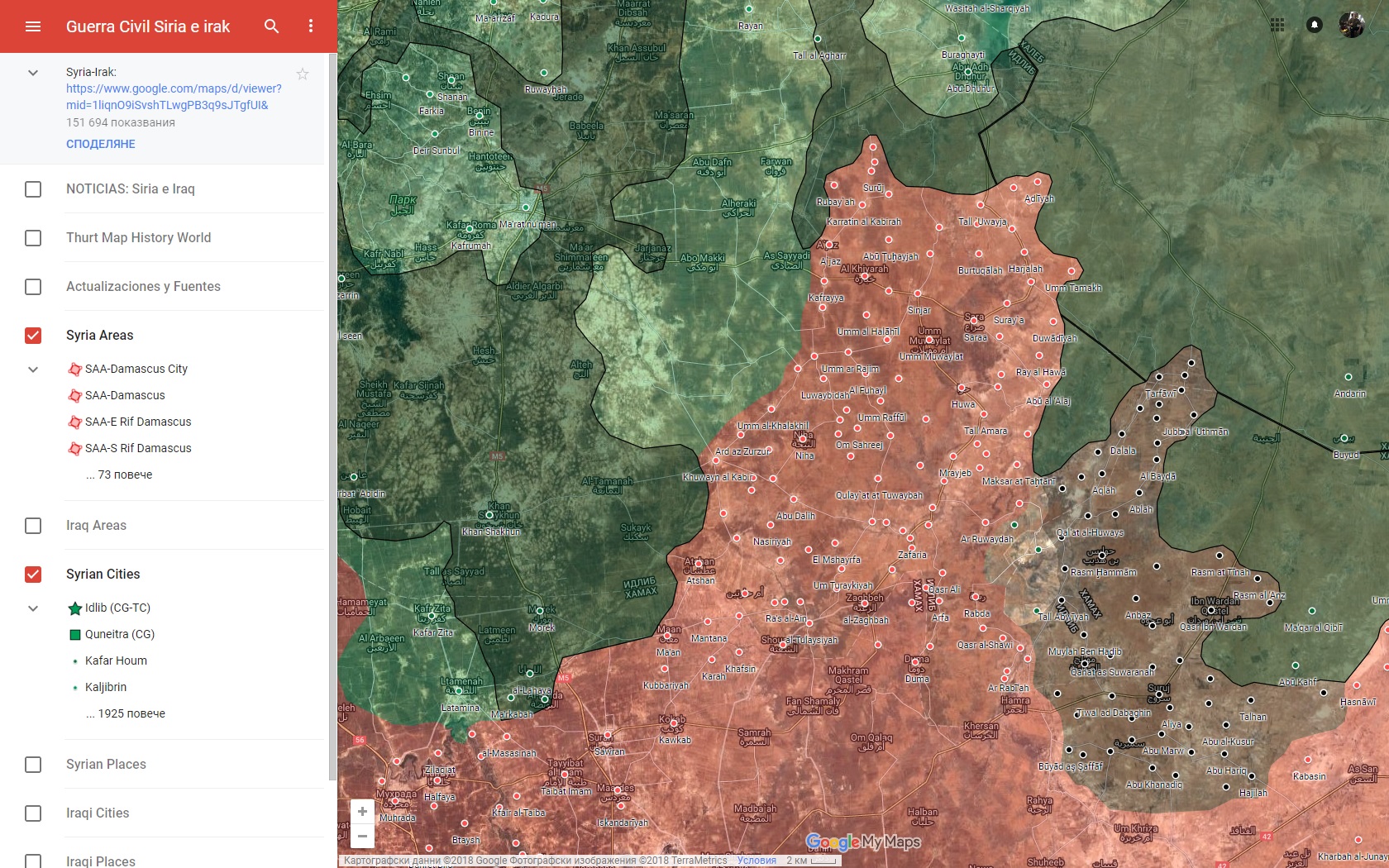The image size is (1389, 868).
Task: Enable the NOTICIAS: Siria e Iraq checkbox
Action: pyautogui.click(x=33, y=189)
